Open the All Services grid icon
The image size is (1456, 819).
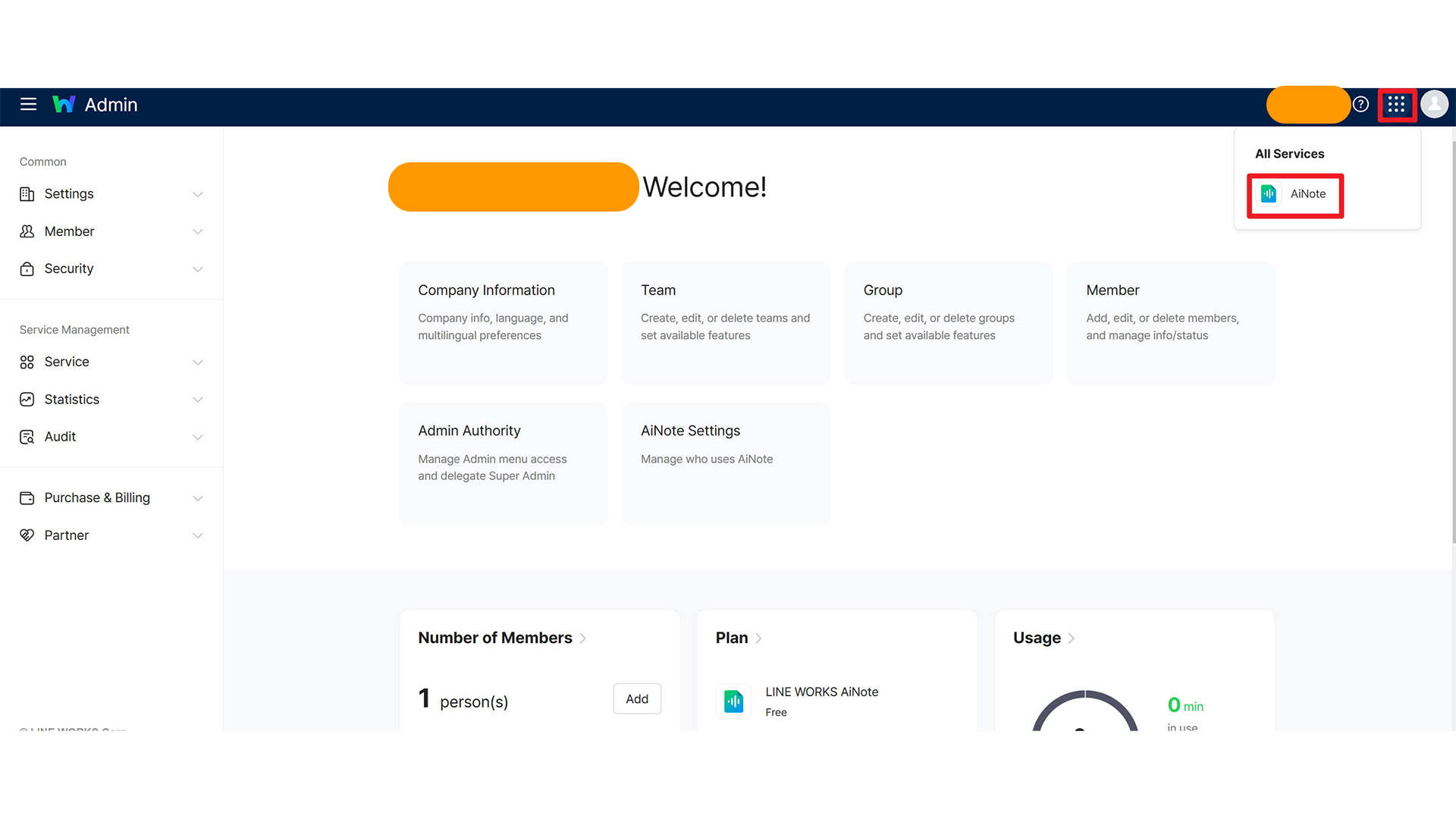coord(1396,105)
